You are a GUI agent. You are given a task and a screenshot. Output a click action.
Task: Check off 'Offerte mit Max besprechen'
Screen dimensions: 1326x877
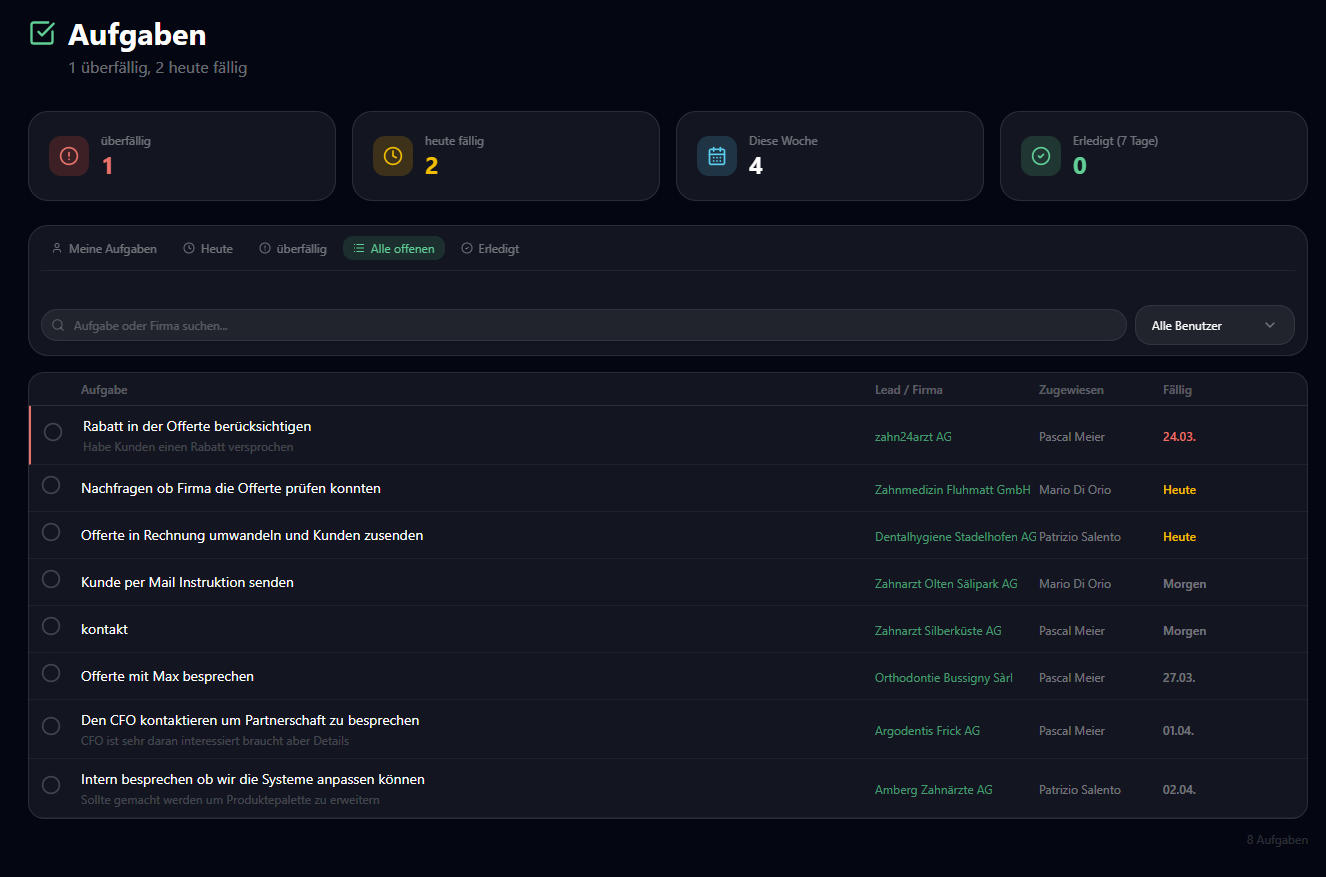[51, 673]
